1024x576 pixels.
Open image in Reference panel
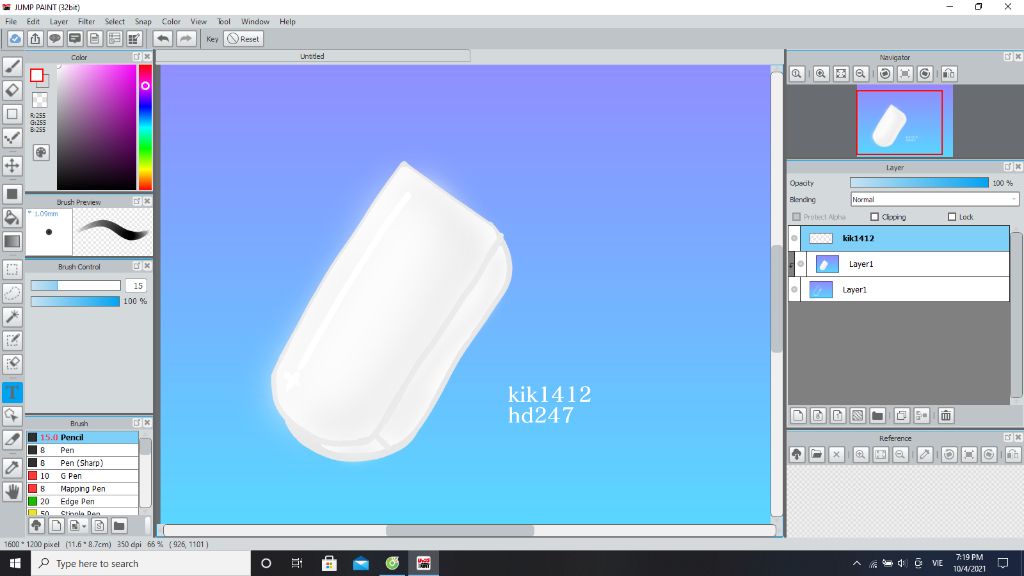click(x=816, y=455)
